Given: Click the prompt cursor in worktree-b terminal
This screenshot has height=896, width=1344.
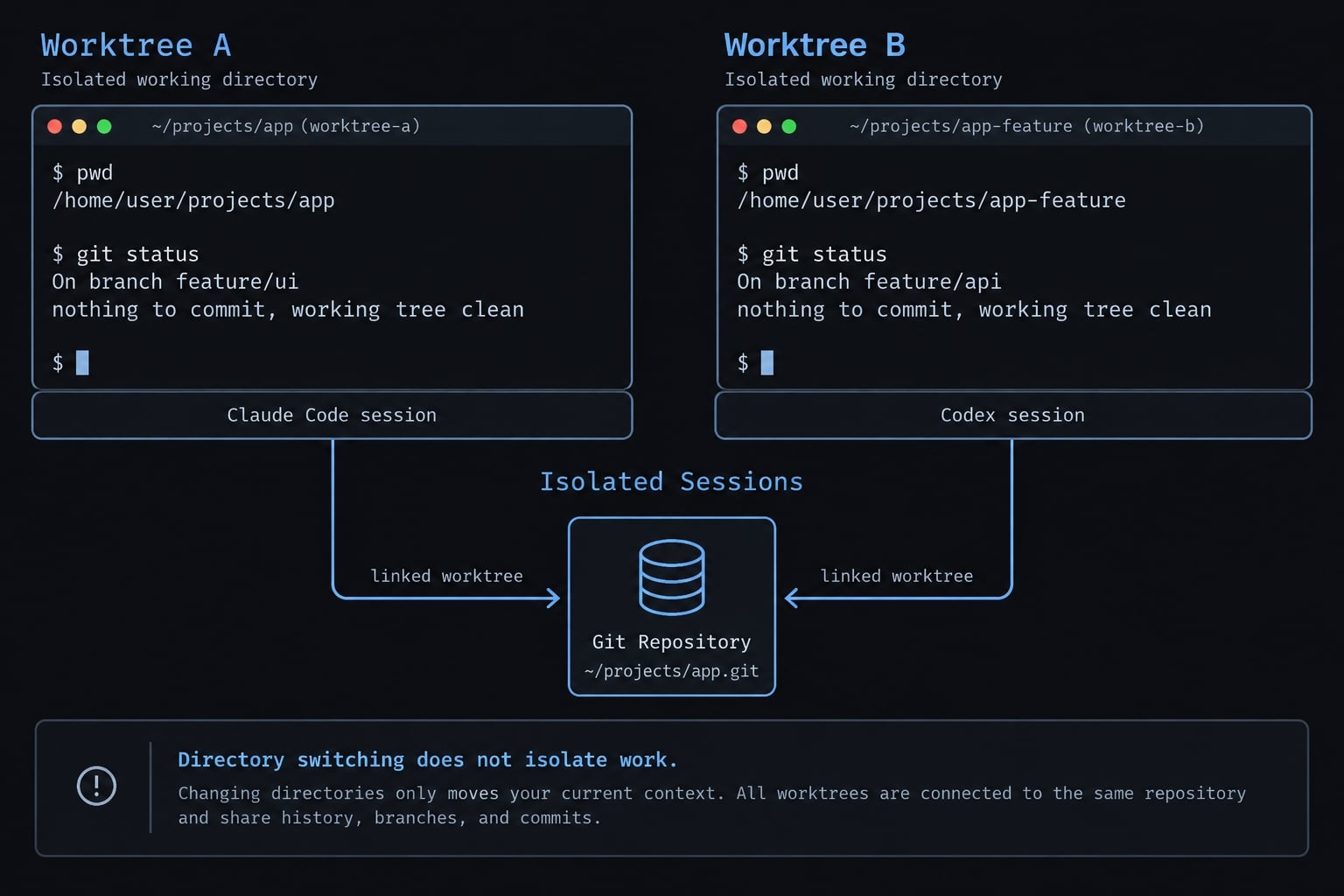Looking at the screenshot, I should (767, 362).
